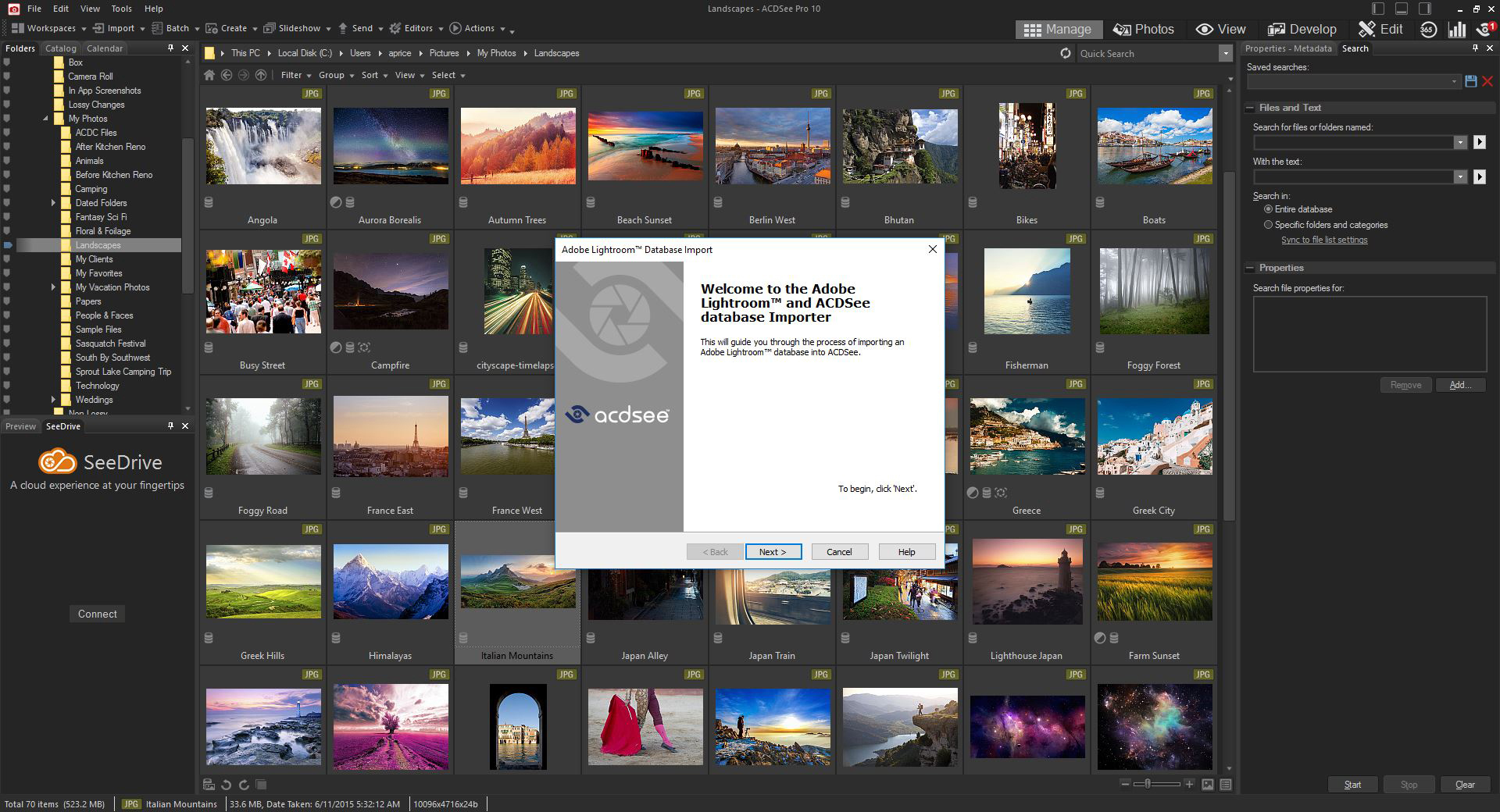Expand the Dated Folders tree node
Image resolution: width=1500 pixels, height=812 pixels.
pos(53,203)
